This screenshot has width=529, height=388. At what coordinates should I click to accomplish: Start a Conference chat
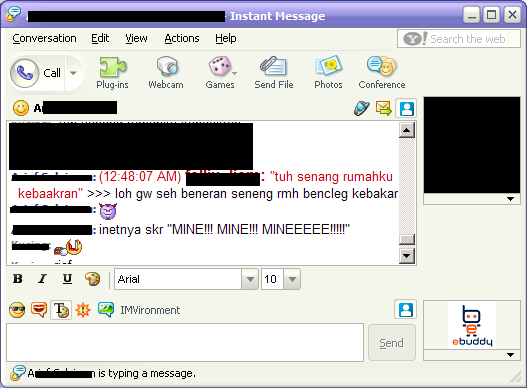coord(382,73)
